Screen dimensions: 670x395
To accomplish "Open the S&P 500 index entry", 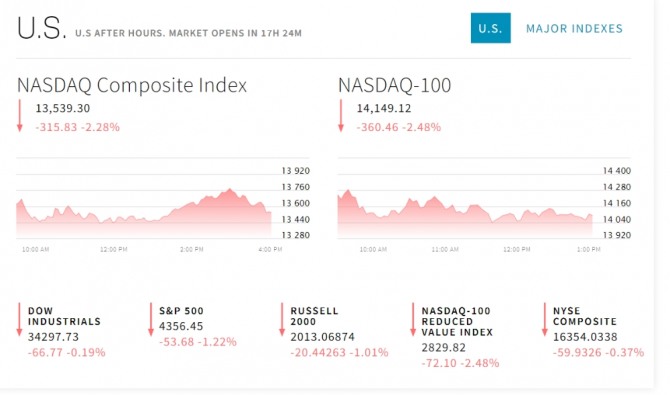I will click(x=181, y=311).
